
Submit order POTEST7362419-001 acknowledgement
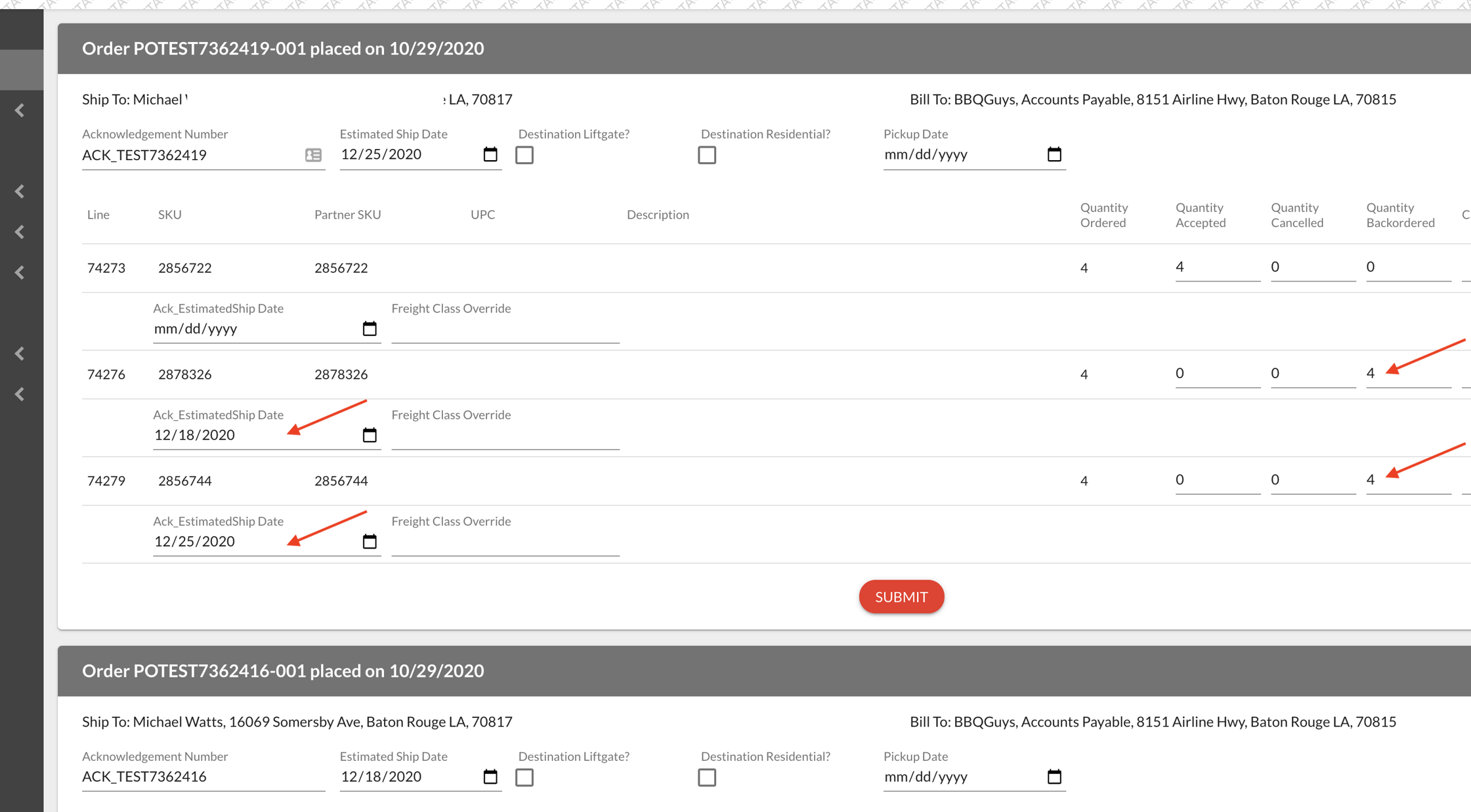[x=901, y=597]
